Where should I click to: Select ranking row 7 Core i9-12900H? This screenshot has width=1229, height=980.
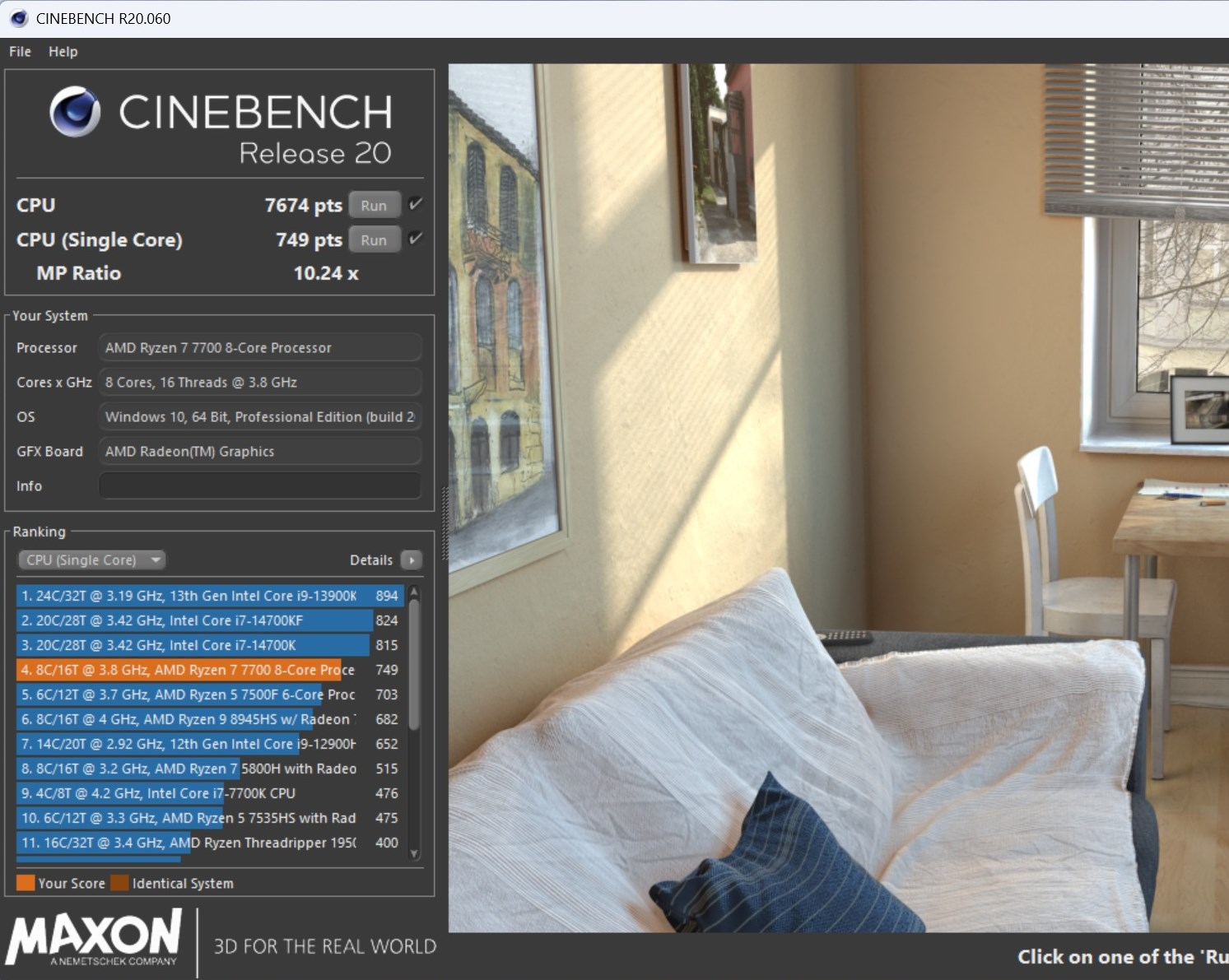(x=210, y=744)
